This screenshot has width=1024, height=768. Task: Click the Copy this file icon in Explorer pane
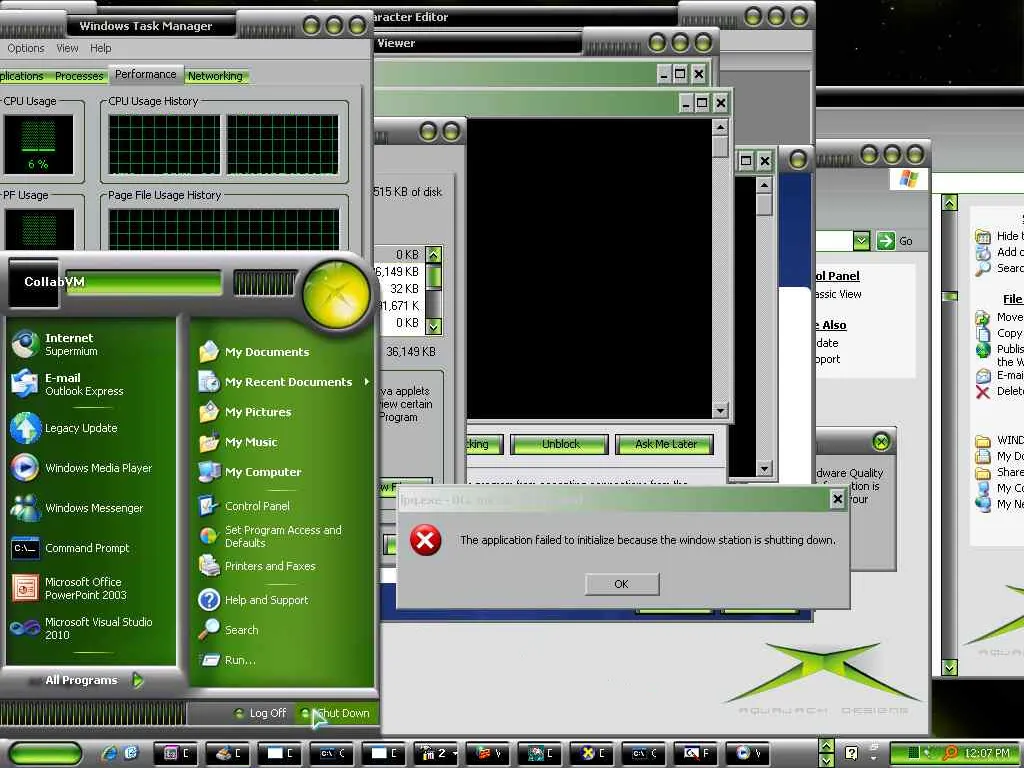[x=983, y=334]
